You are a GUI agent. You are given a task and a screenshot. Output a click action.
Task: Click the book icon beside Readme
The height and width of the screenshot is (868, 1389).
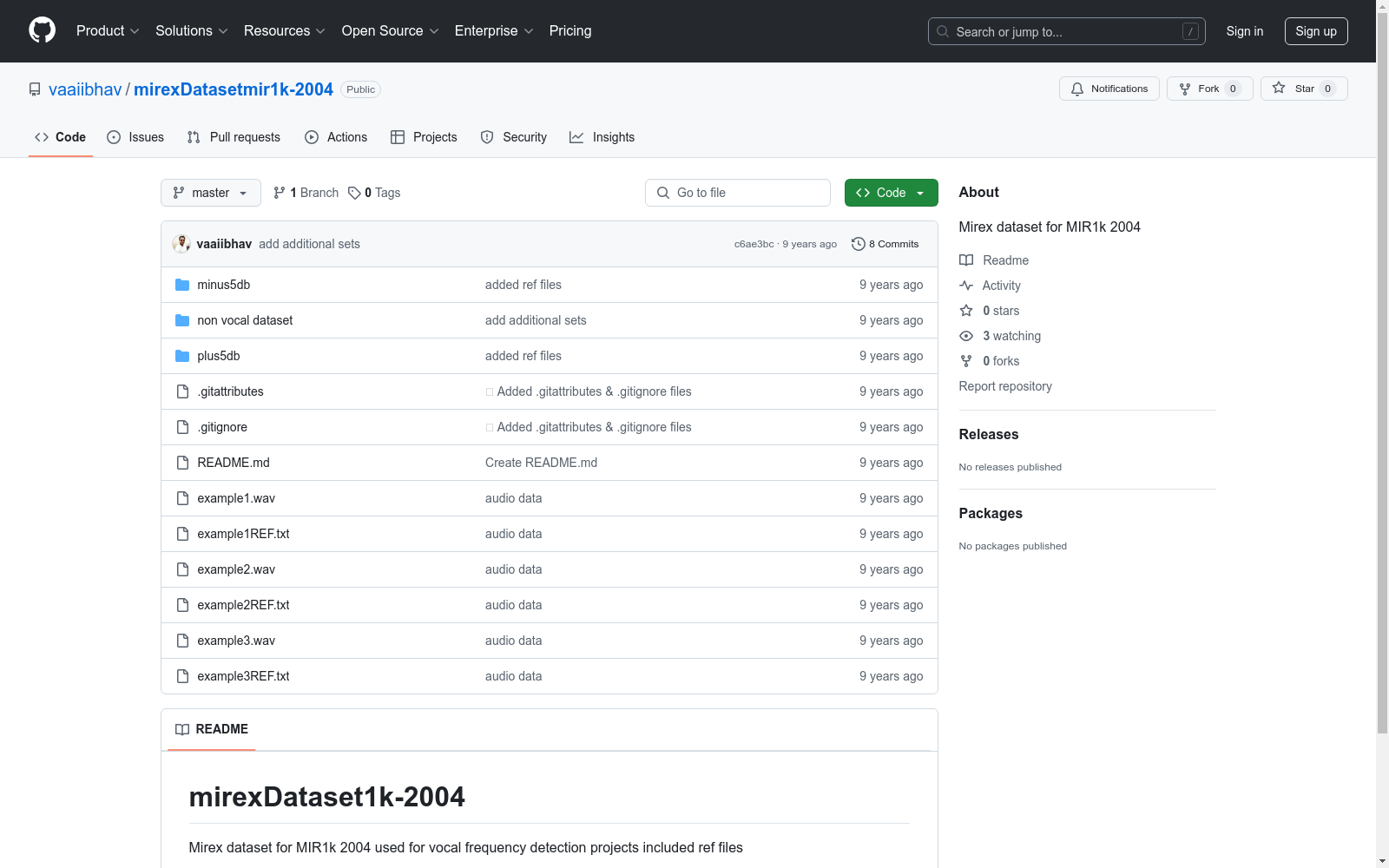(x=966, y=260)
